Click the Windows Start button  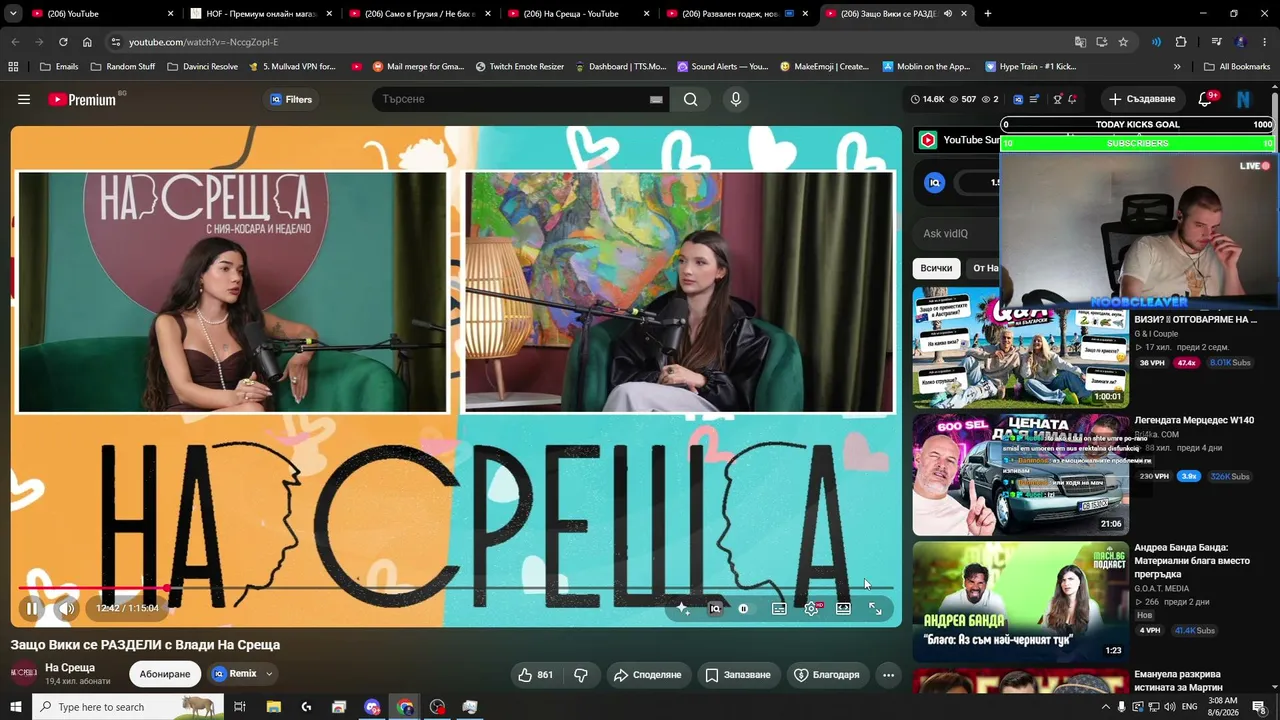click(16, 707)
